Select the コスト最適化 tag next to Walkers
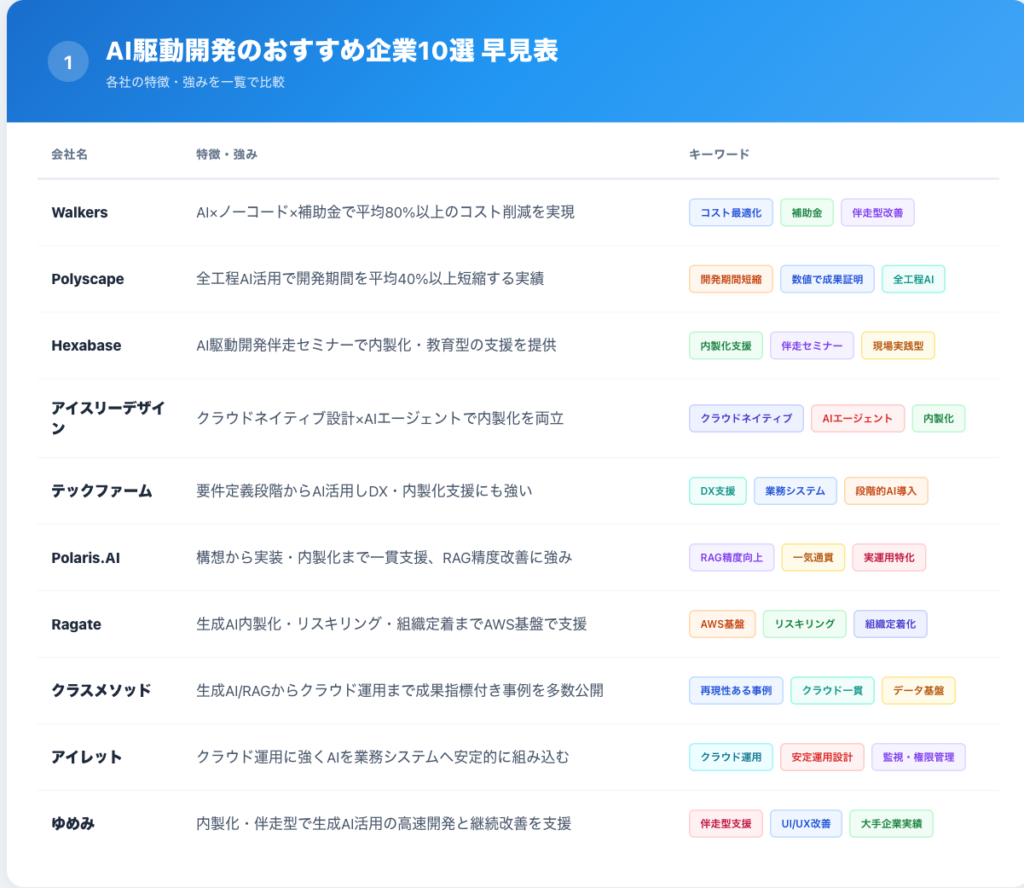Image resolution: width=1024 pixels, height=888 pixels. click(x=730, y=212)
